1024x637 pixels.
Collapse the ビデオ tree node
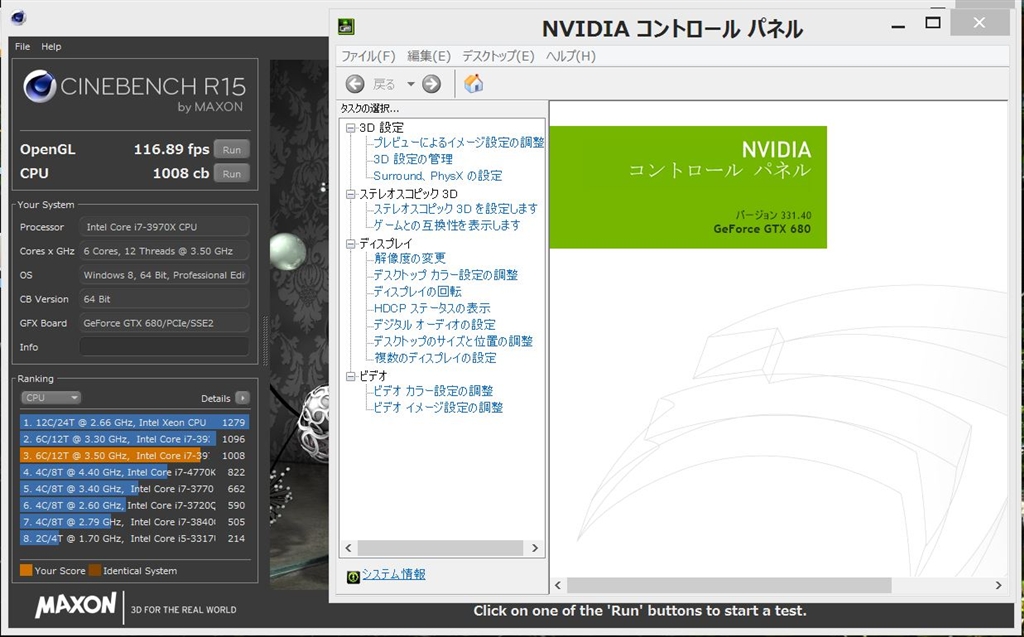click(351, 376)
